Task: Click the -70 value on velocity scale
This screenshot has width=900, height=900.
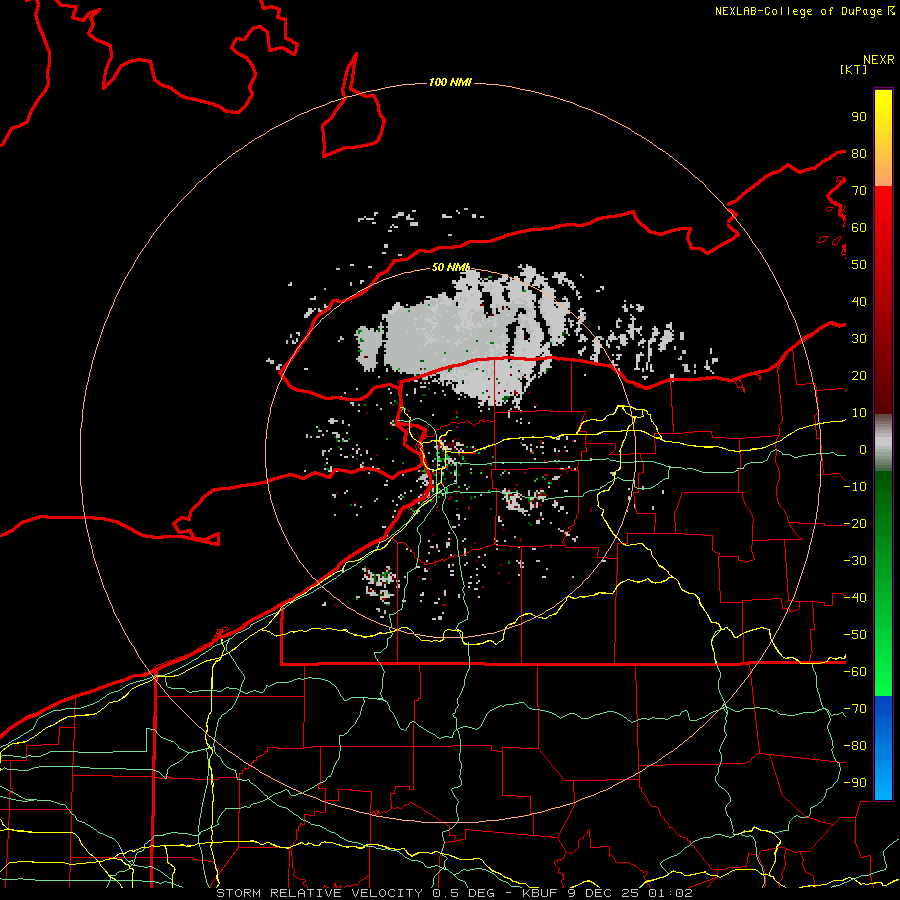Action: tap(855, 709)
